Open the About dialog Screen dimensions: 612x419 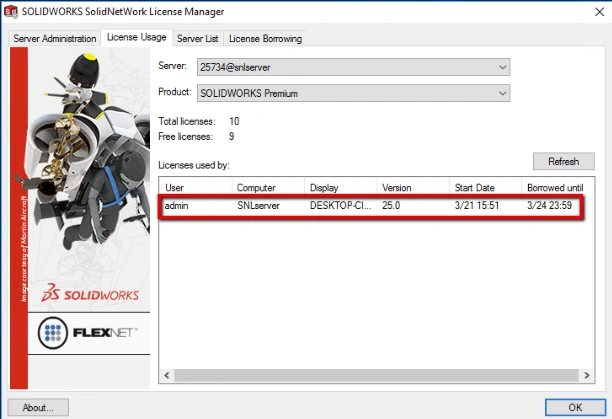[38, 407]
